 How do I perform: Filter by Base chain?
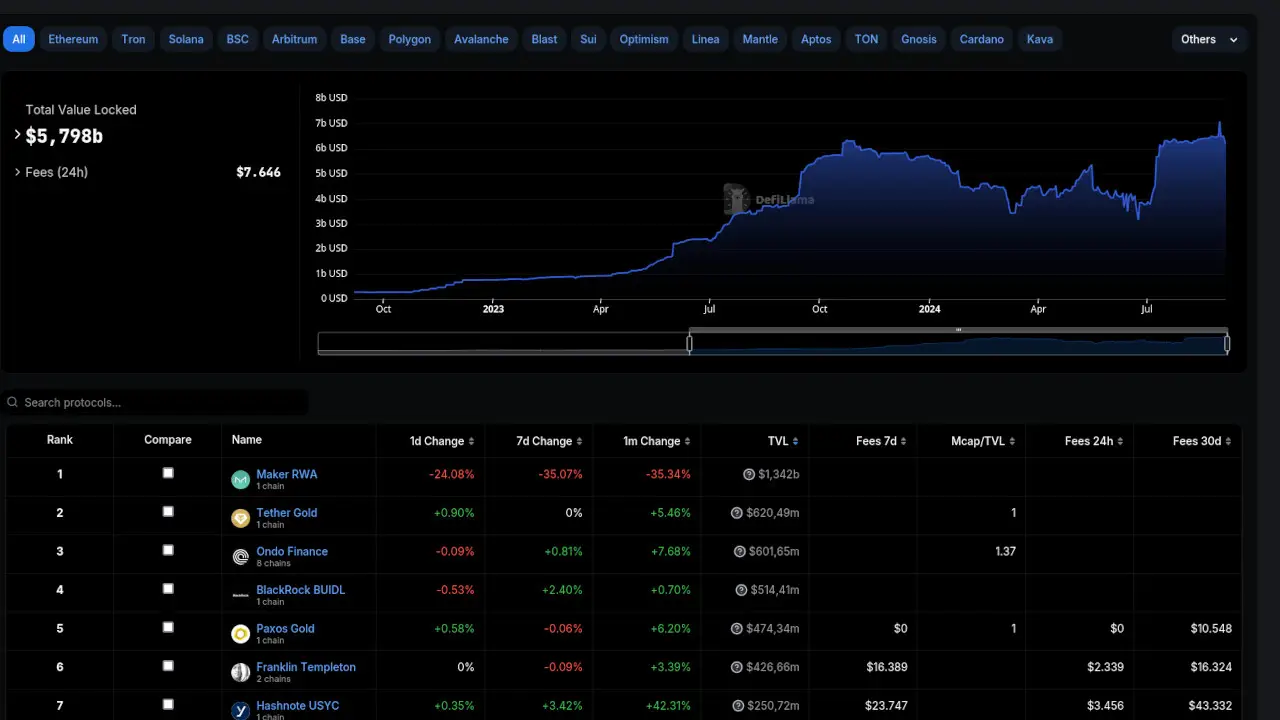tap(353, 39)
